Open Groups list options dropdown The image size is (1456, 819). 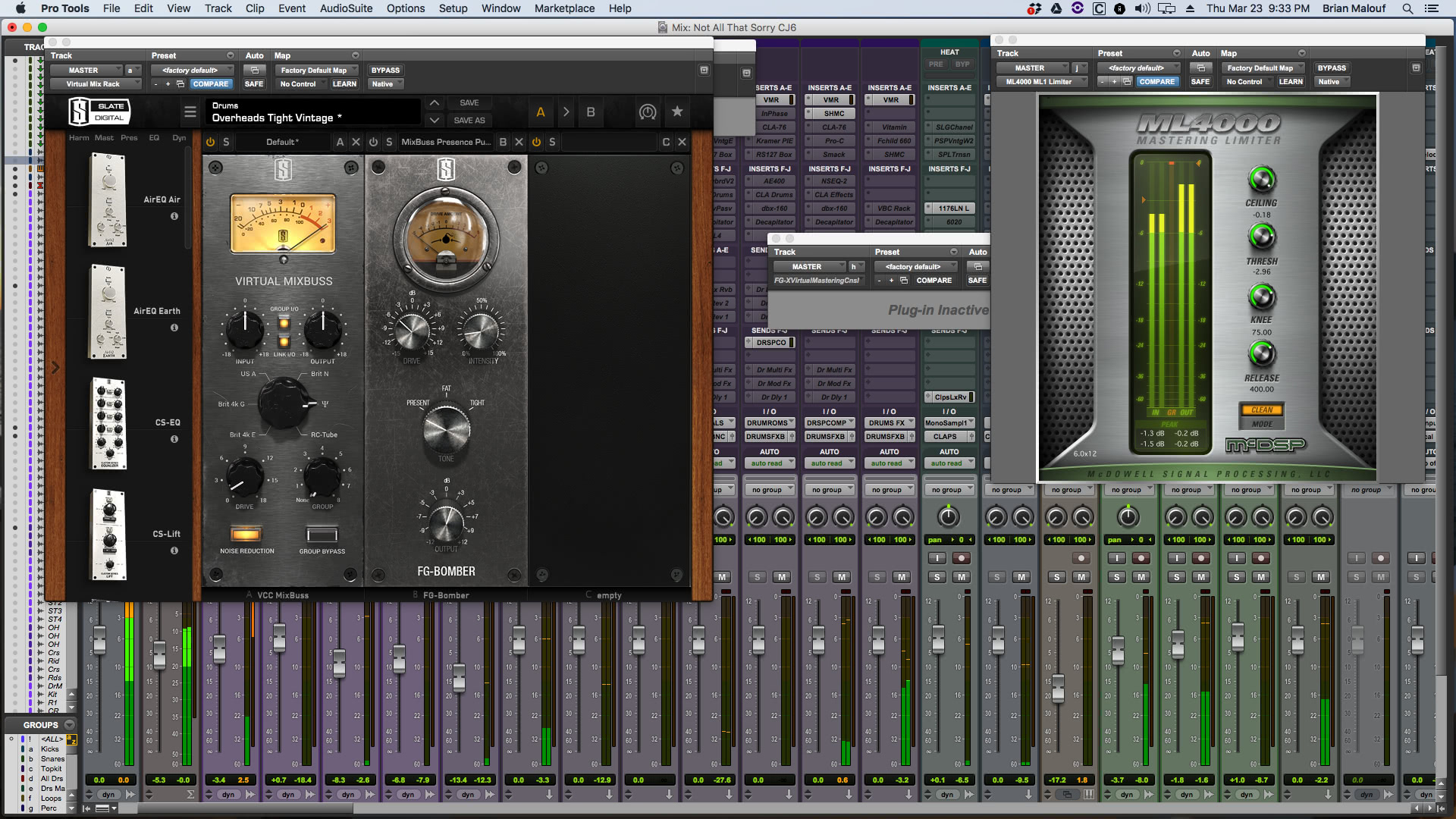[x=69, y=725]
